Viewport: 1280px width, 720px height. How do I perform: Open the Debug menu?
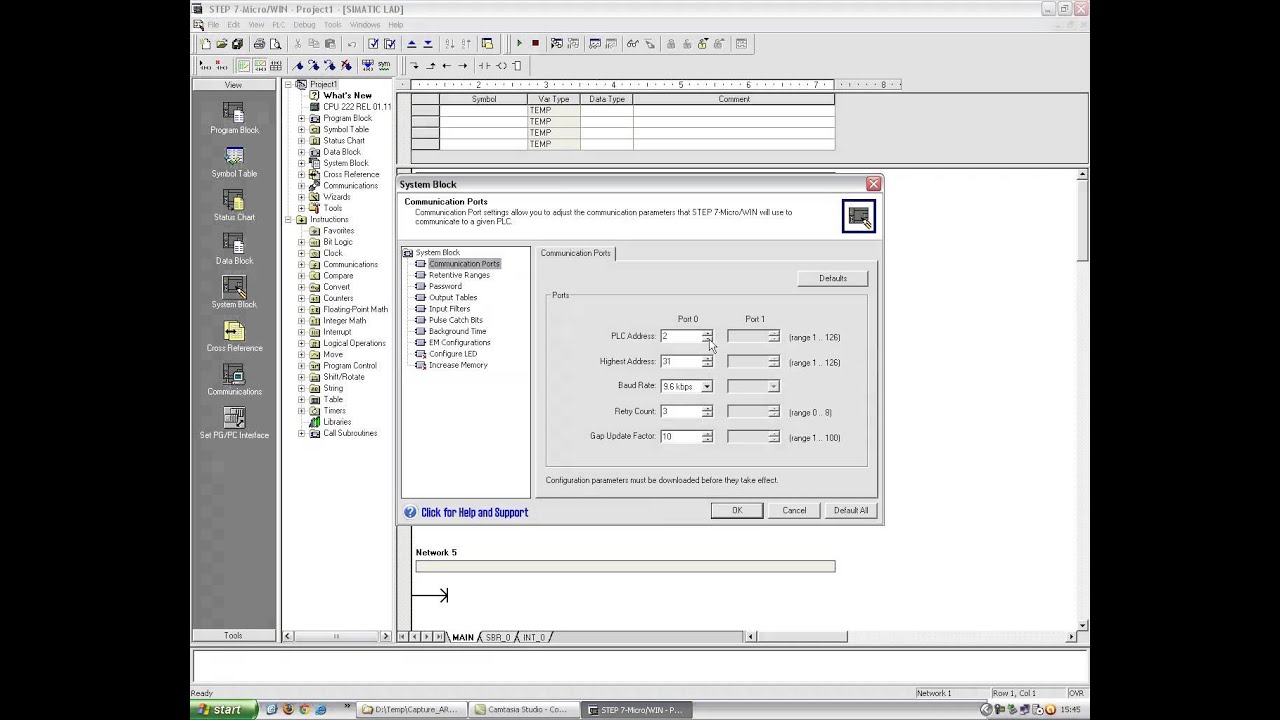(x=304, y=25)
